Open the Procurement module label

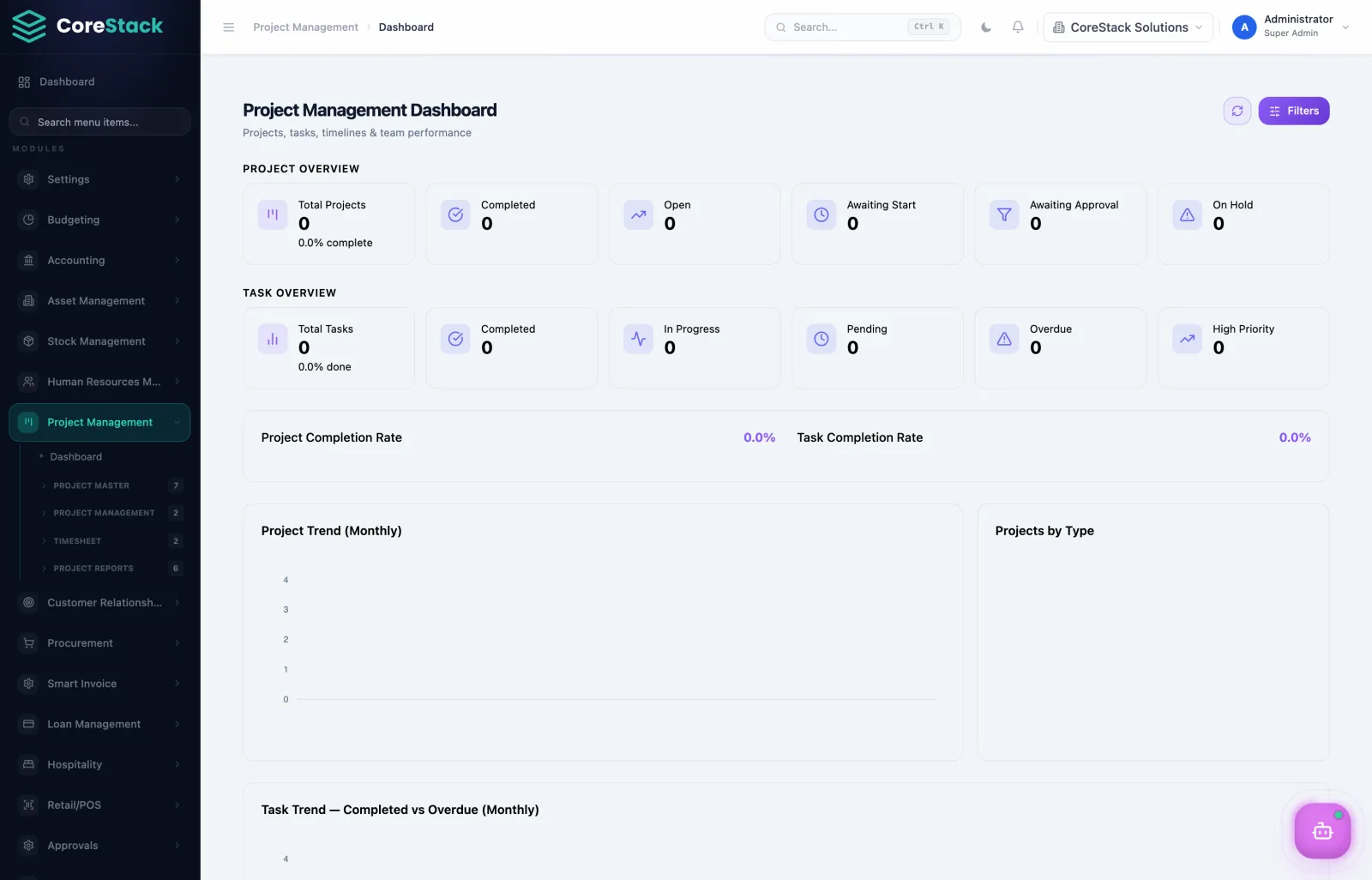pos(80,643)
